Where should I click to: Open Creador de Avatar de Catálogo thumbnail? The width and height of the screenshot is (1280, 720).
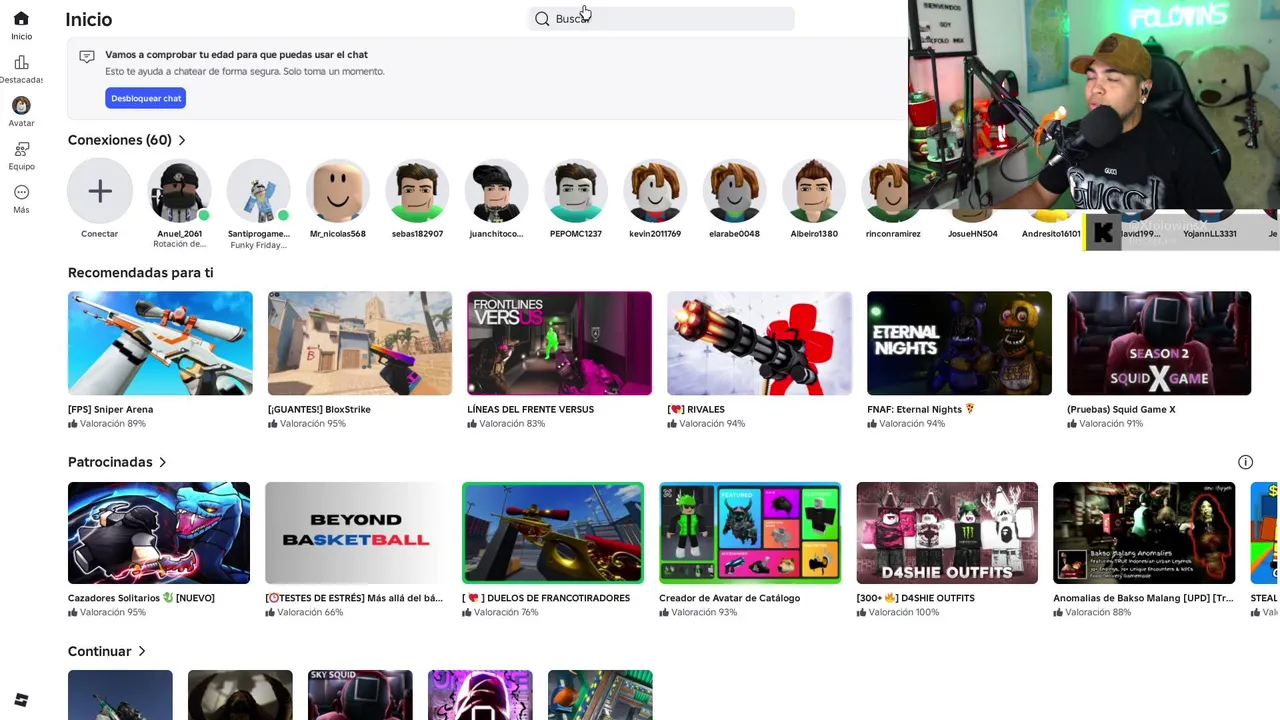point(750,533)
